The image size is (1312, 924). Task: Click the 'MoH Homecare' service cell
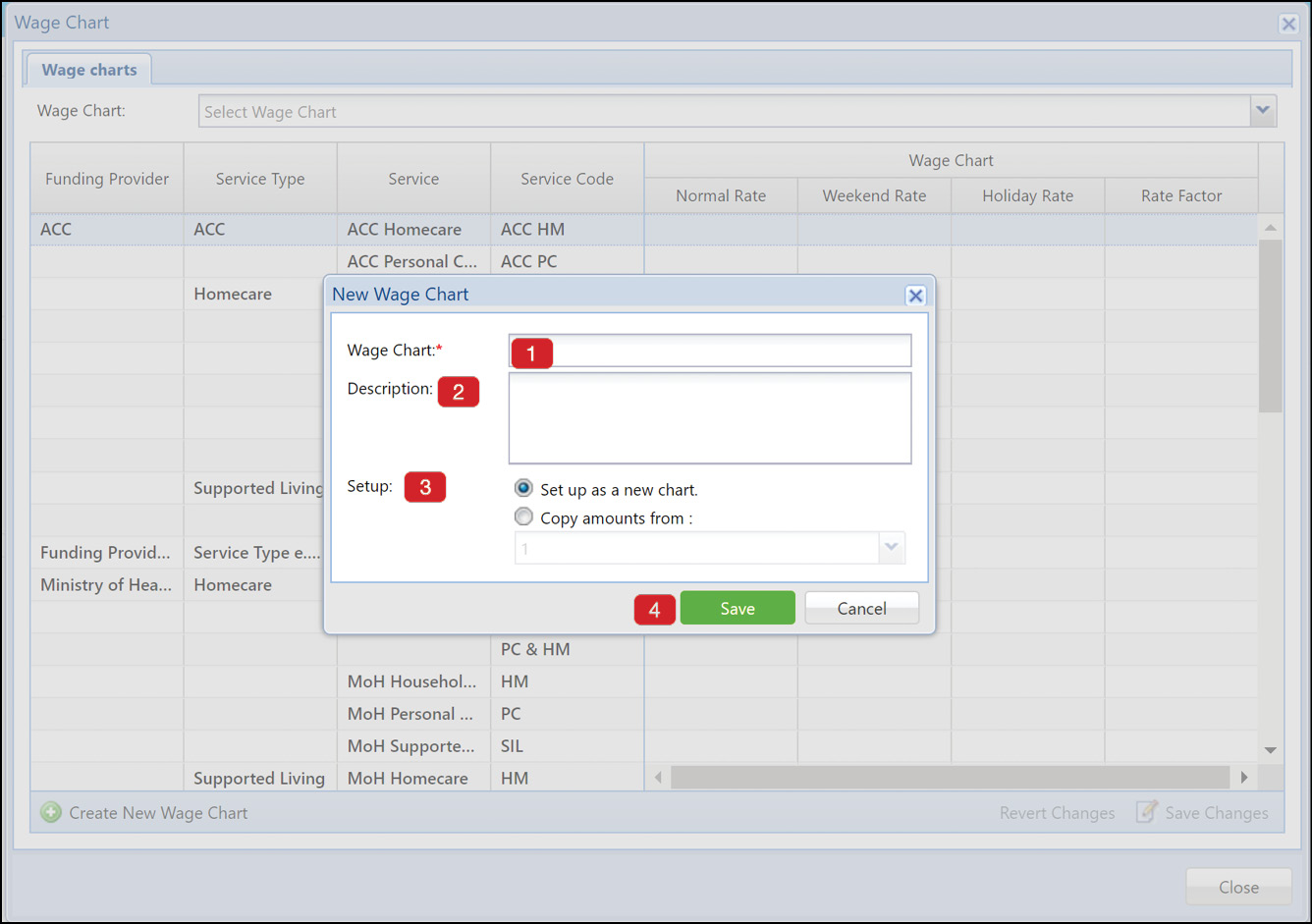[413, 778]
